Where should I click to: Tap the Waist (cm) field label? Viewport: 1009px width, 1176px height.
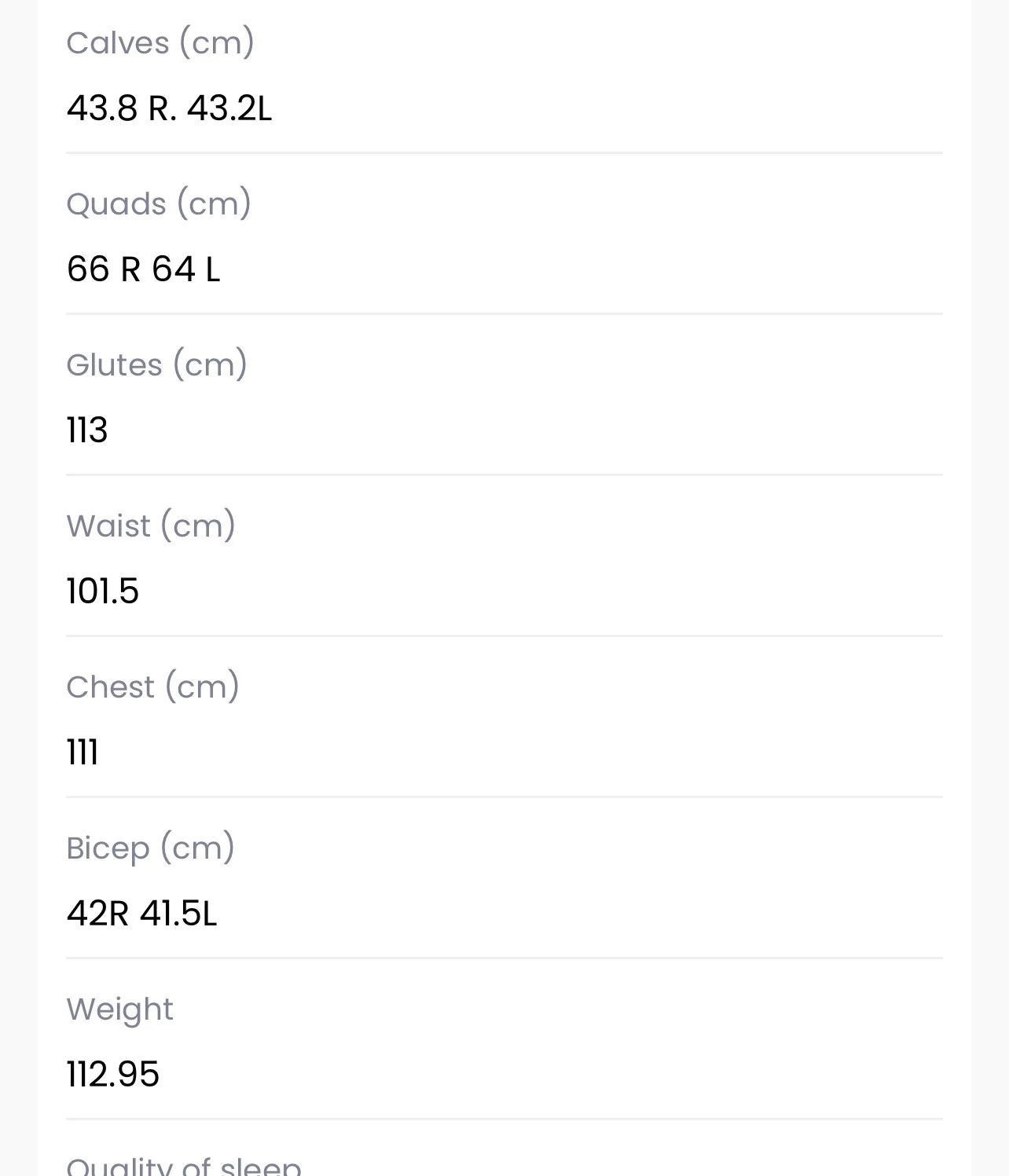click(x=151, y=526)
